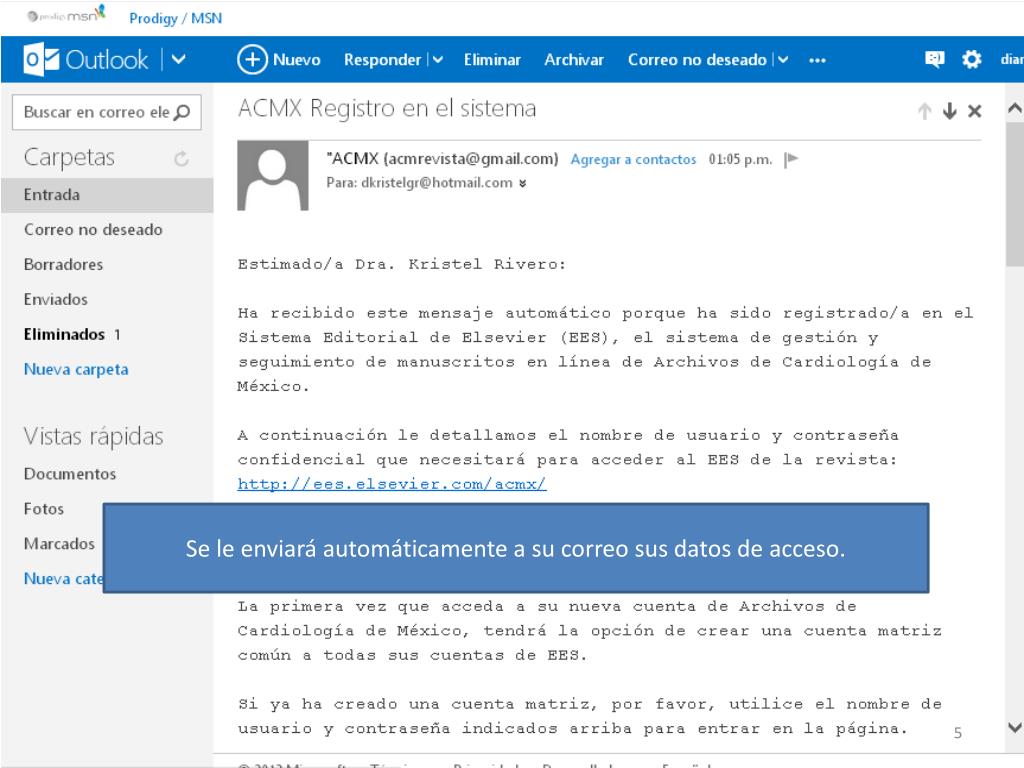Screen dimensions: 1024x768
Task: Click Agregar a contactos link
Action: pyautogui.click(x=633, y=159)
